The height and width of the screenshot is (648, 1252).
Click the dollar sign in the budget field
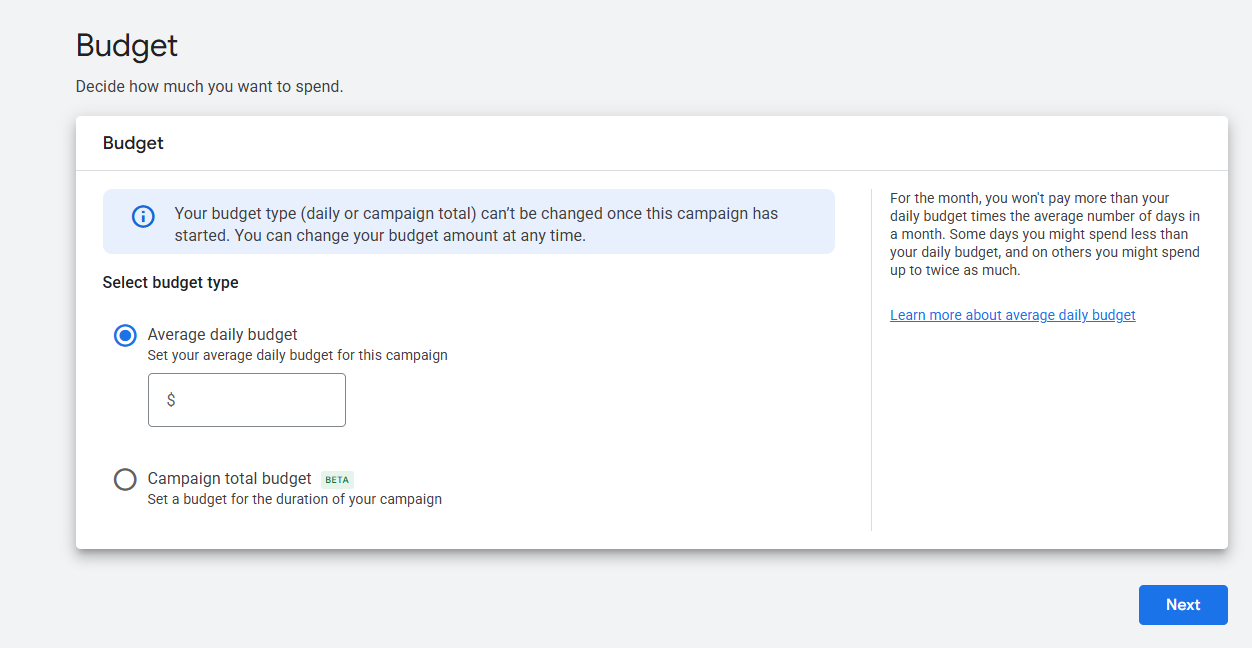171,400
